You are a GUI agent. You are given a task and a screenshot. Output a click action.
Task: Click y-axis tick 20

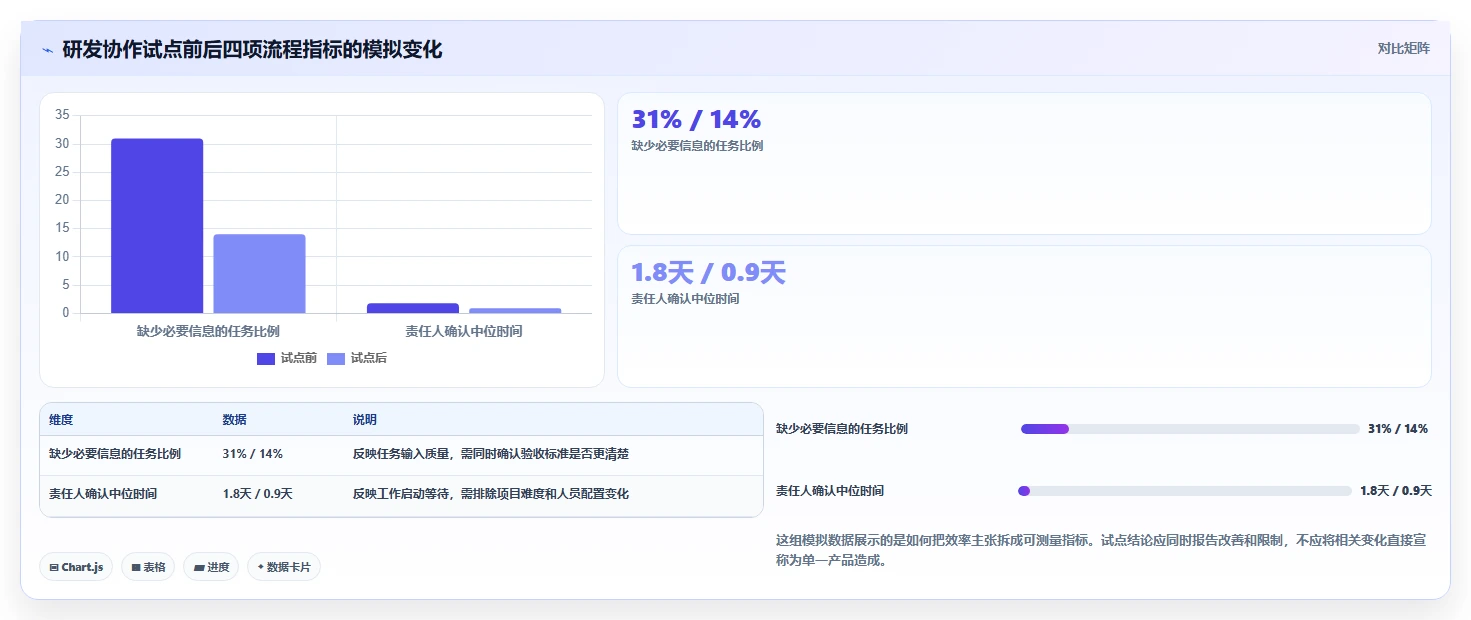coord(62,200)
